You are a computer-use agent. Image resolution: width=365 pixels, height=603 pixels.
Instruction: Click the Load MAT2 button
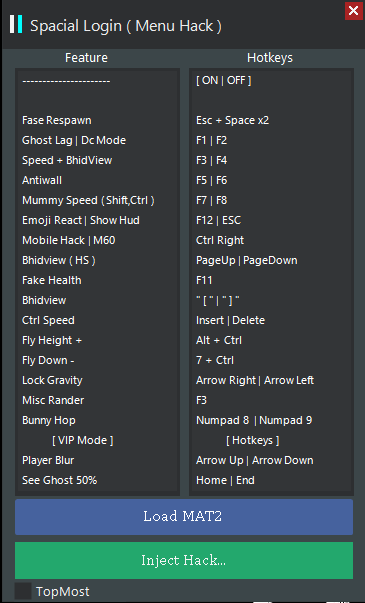184,517
